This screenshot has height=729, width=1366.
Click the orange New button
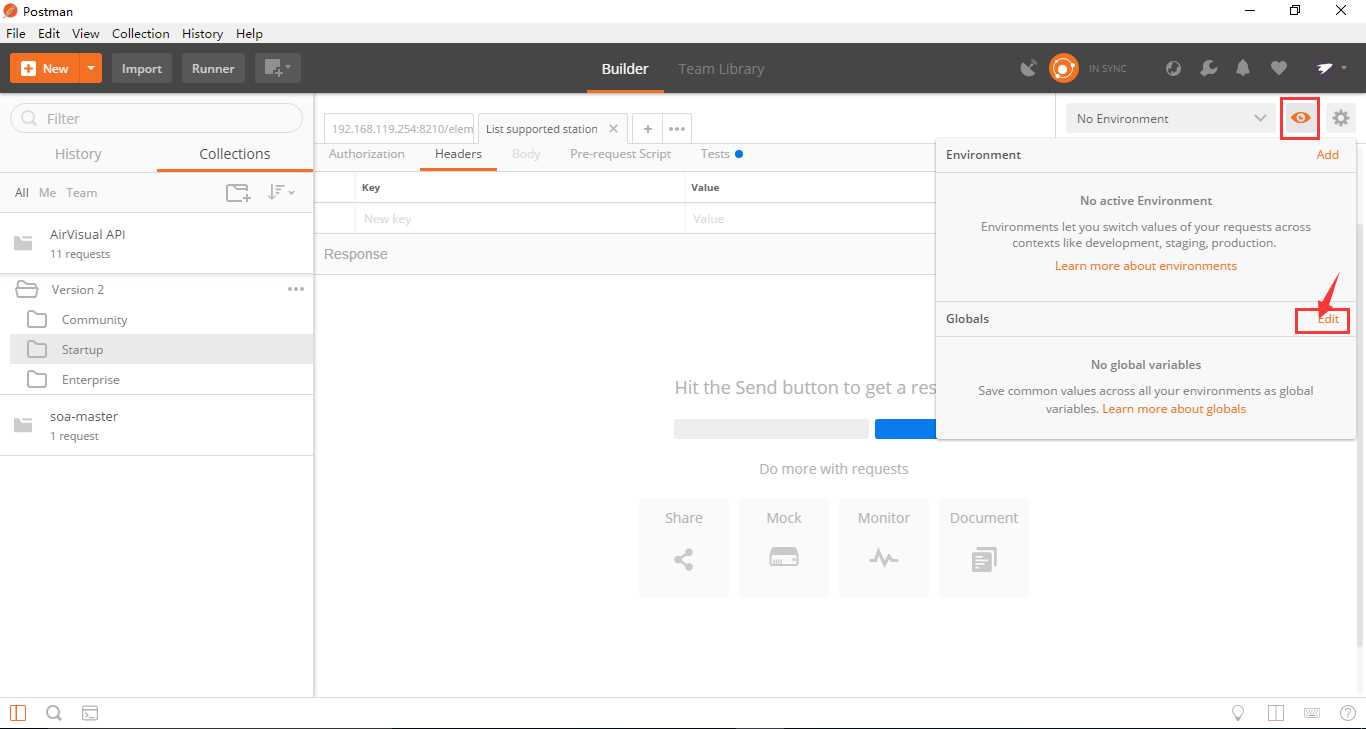45,68
